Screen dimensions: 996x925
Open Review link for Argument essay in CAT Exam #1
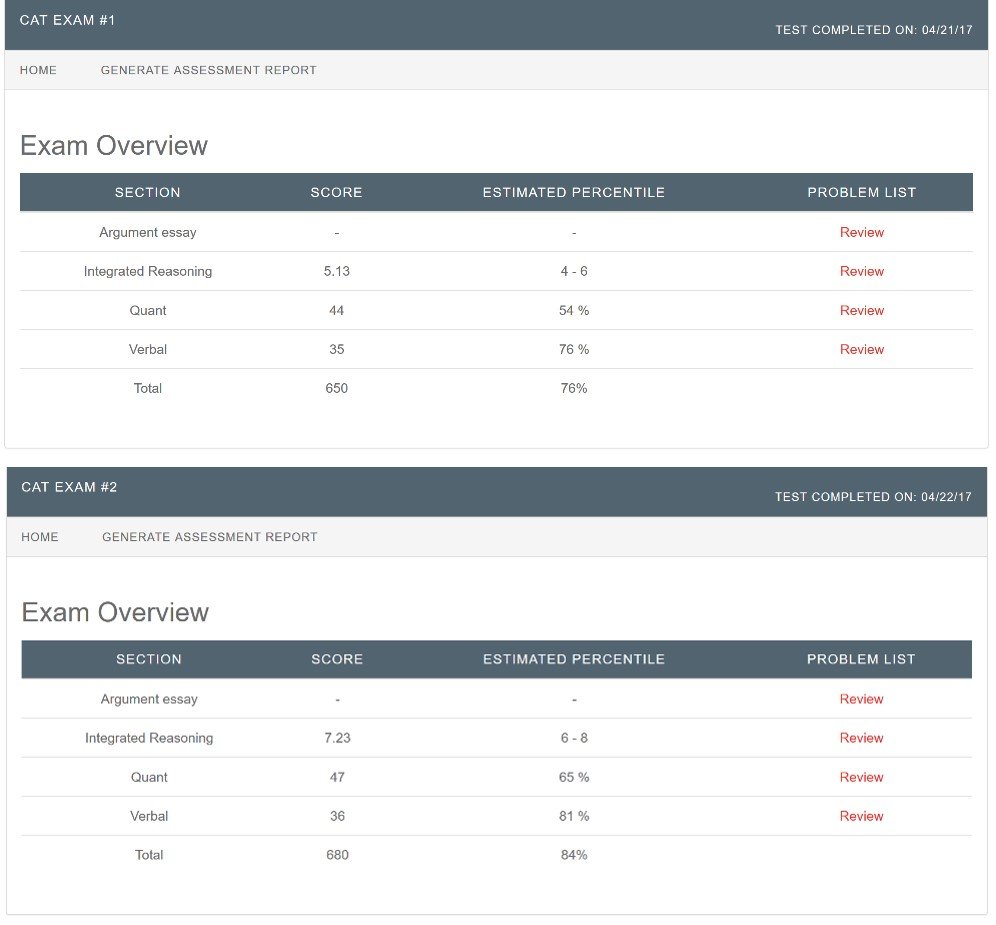click(x=861, y=232)
